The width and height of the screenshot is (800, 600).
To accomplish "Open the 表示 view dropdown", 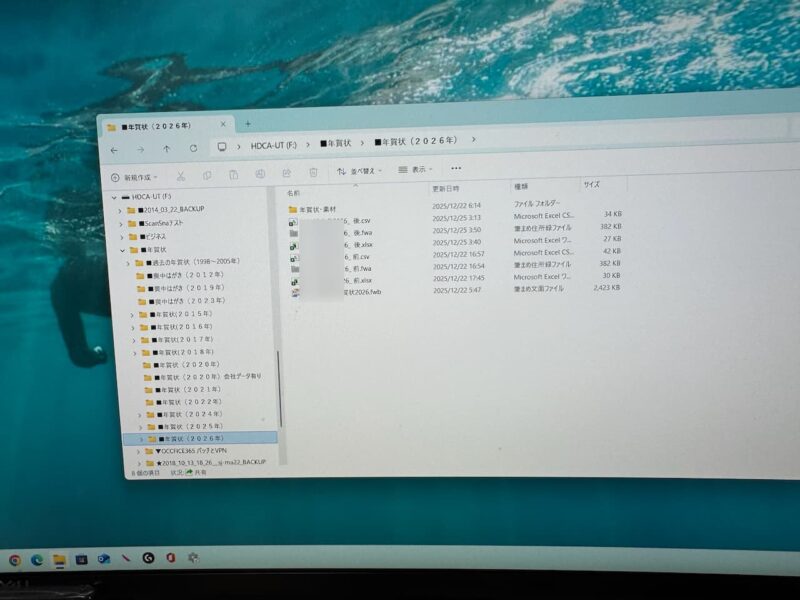I will [420, 170].
